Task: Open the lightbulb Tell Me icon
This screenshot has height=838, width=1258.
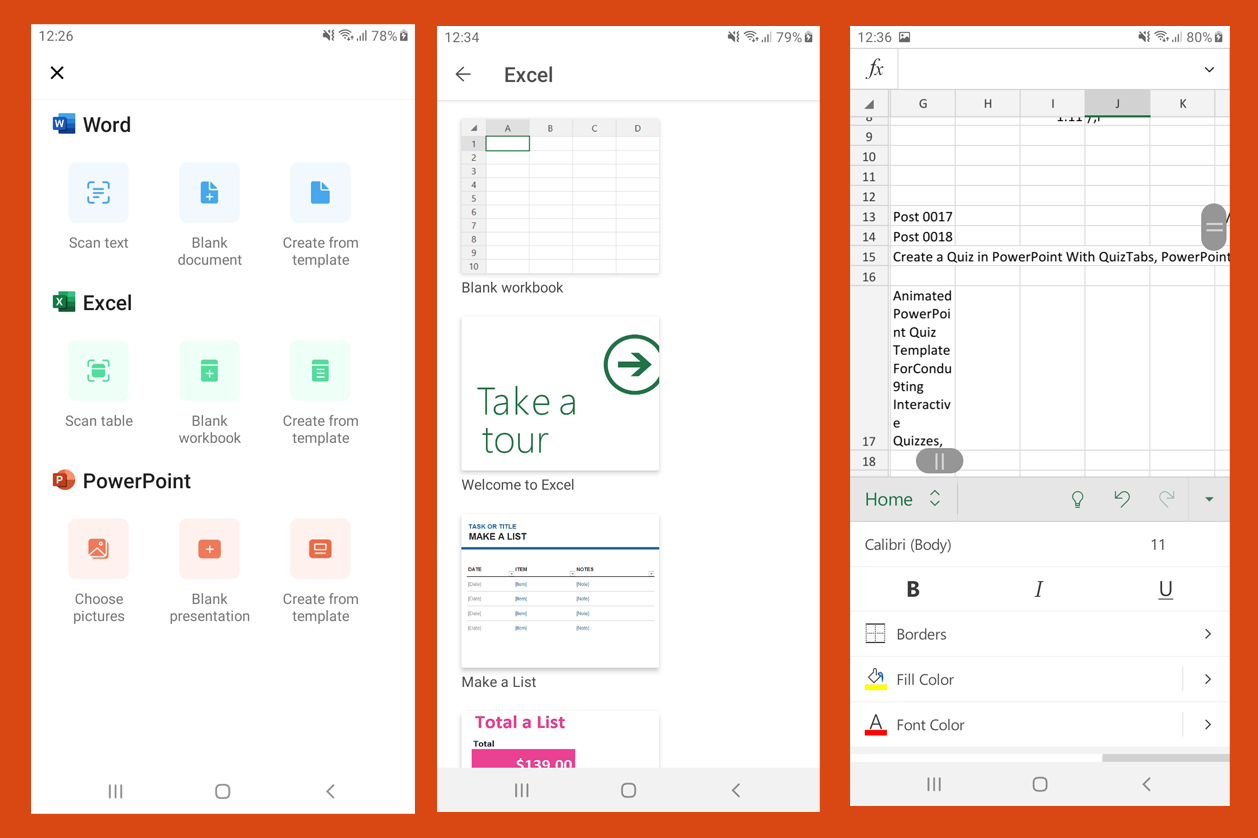Action: pos(1077,499)
